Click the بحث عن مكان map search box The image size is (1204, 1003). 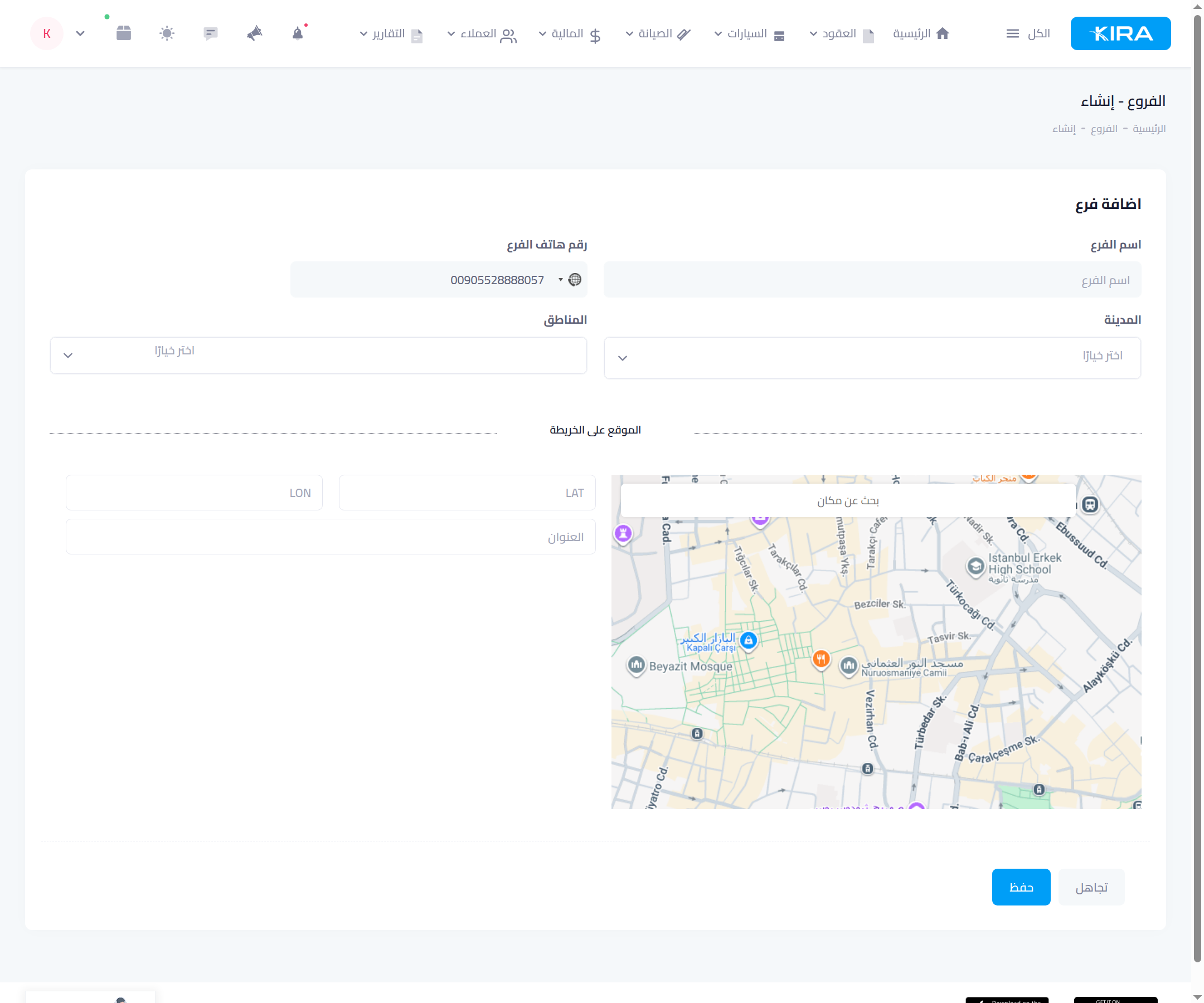(847, 500)
